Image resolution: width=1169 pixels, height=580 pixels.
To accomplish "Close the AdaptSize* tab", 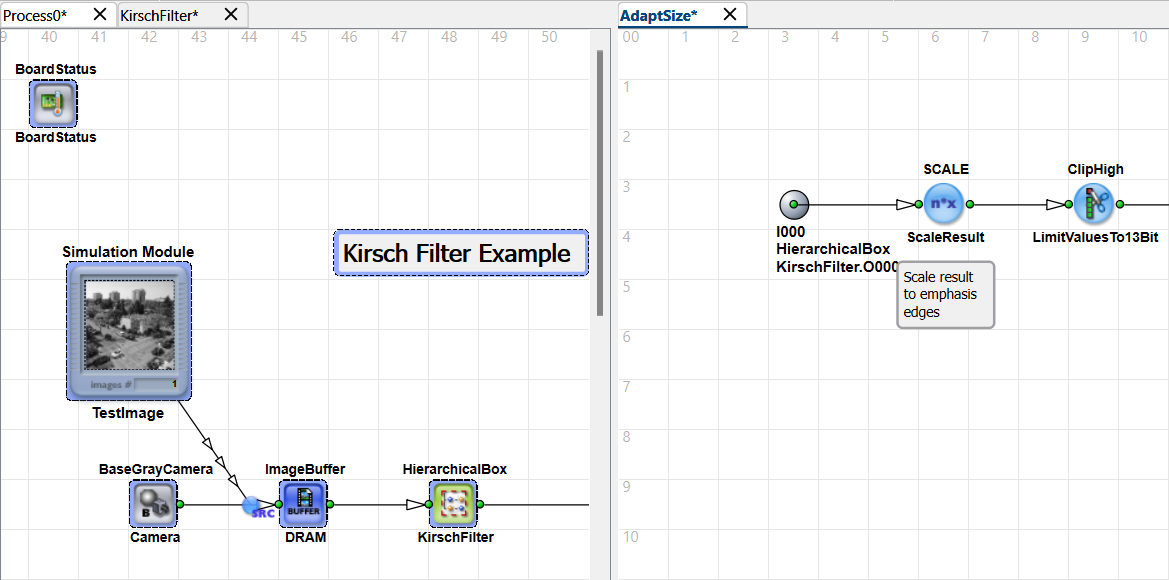I will coord(730,14).
